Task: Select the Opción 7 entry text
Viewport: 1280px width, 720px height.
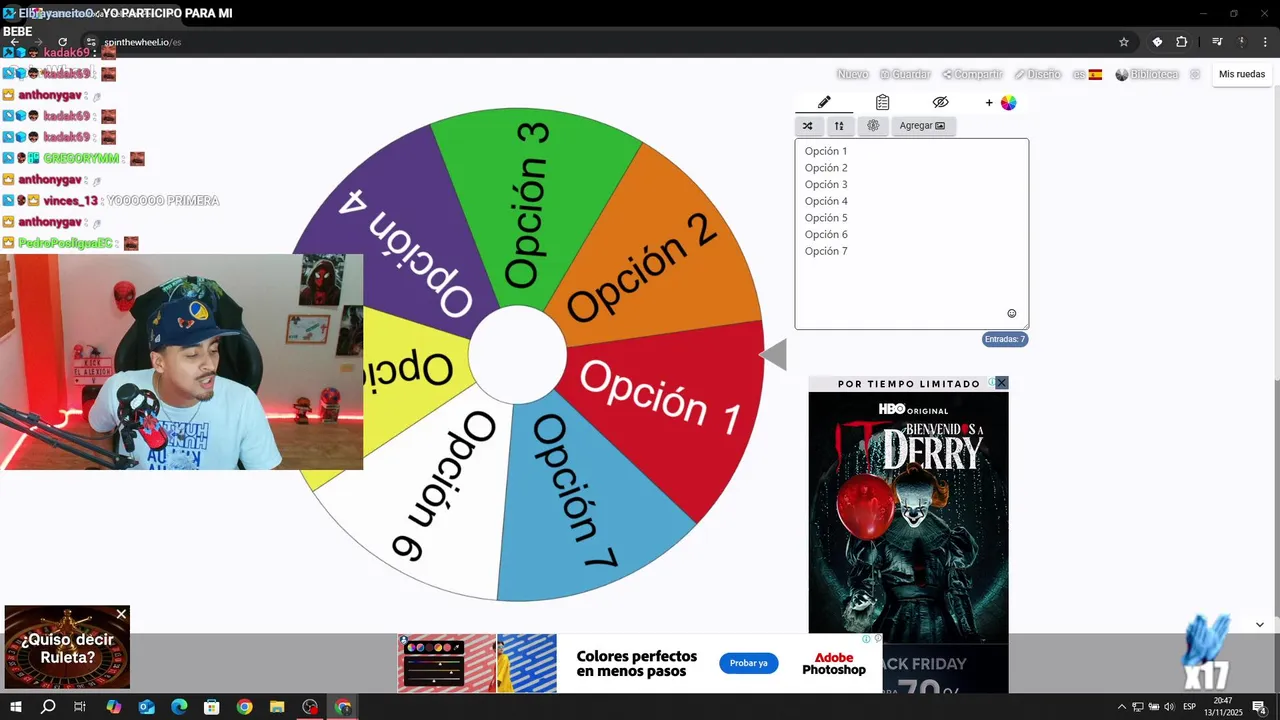Action: coord(826,251)
